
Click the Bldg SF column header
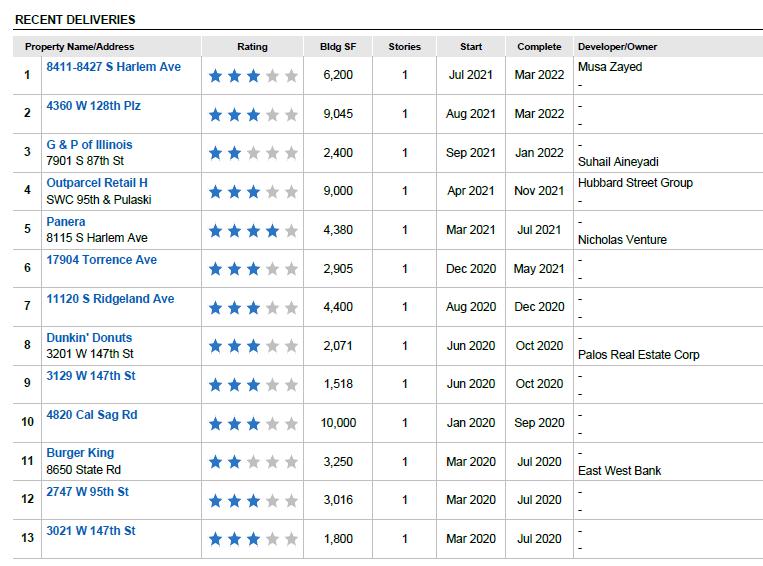coord(338,47)
